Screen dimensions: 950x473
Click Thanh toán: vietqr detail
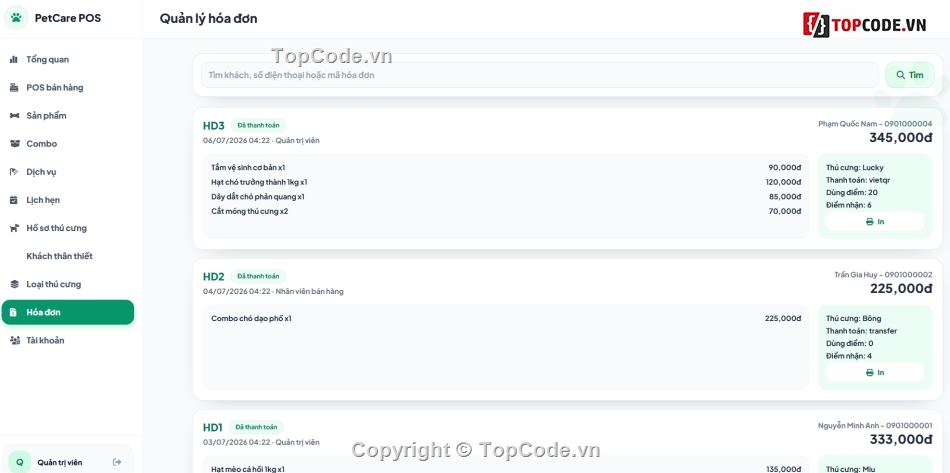858,180
